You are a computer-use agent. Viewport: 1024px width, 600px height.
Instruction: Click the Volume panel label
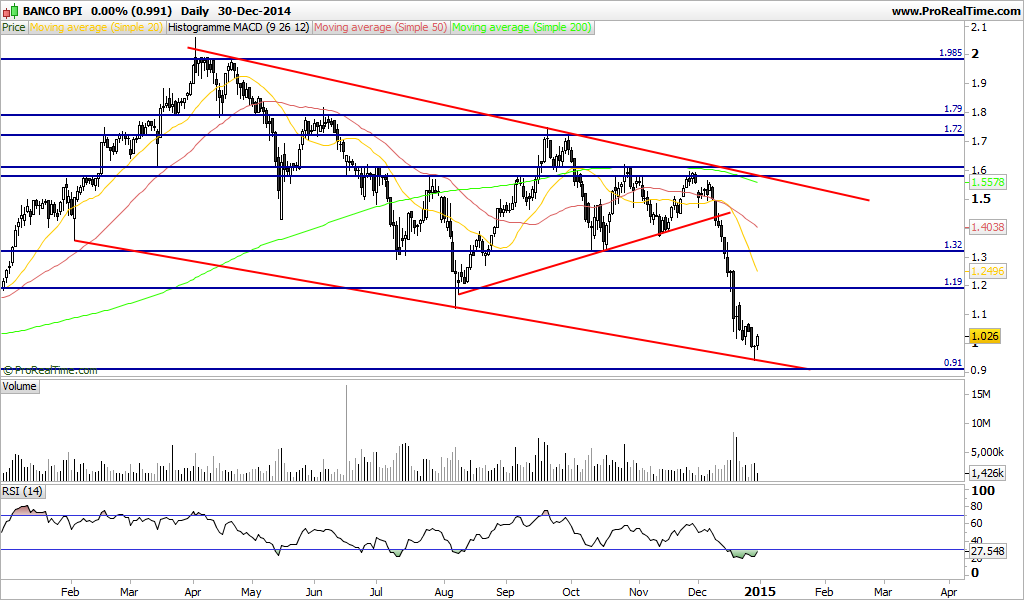[x=20, y=387]
